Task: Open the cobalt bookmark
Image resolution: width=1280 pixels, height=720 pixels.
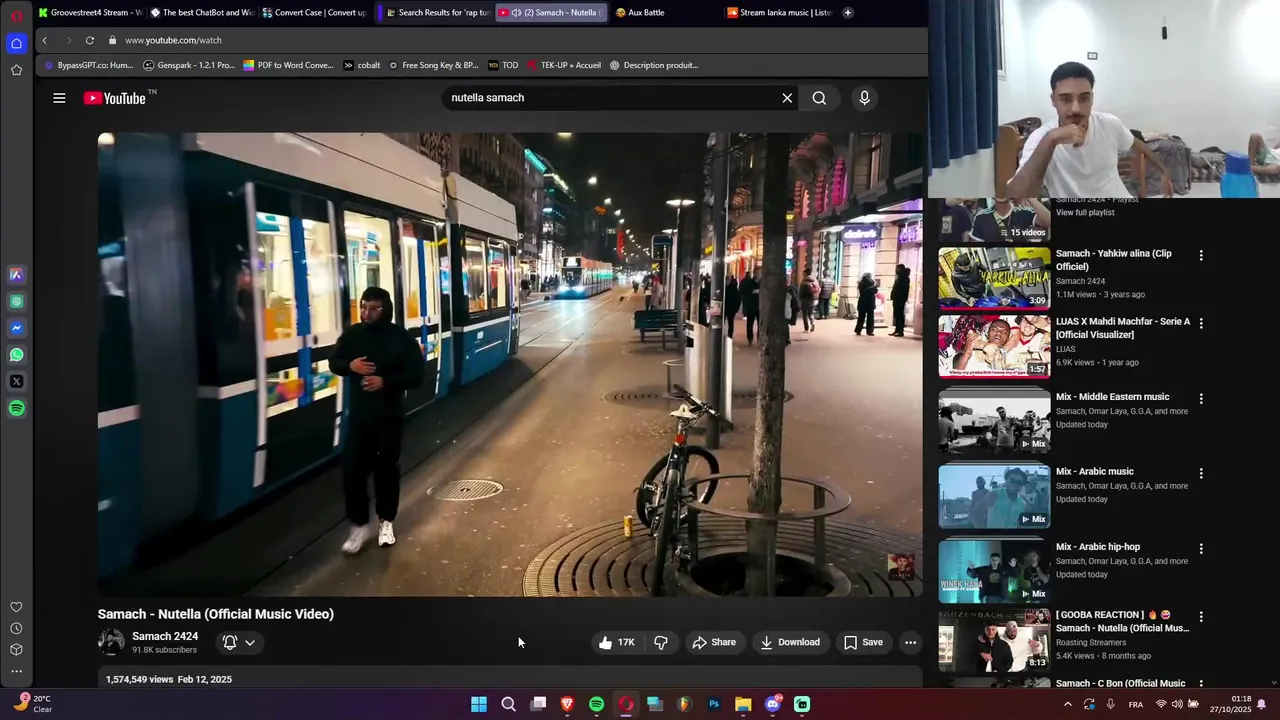Action: coord(362,65)
